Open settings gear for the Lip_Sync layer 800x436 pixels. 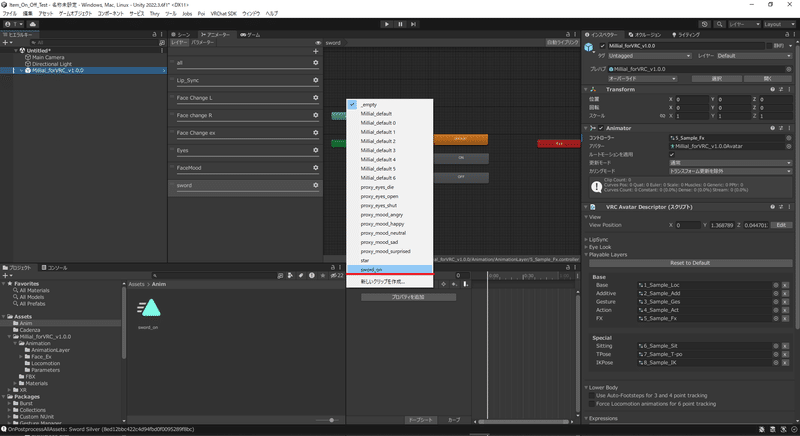[315, 80]
